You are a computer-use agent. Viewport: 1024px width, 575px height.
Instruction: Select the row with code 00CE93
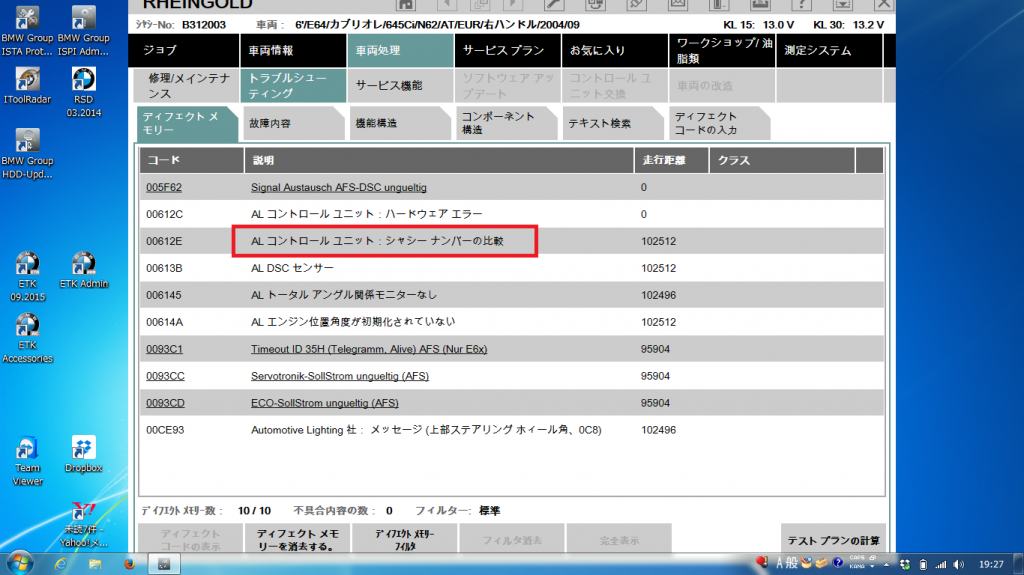click(x=511, y=430)
